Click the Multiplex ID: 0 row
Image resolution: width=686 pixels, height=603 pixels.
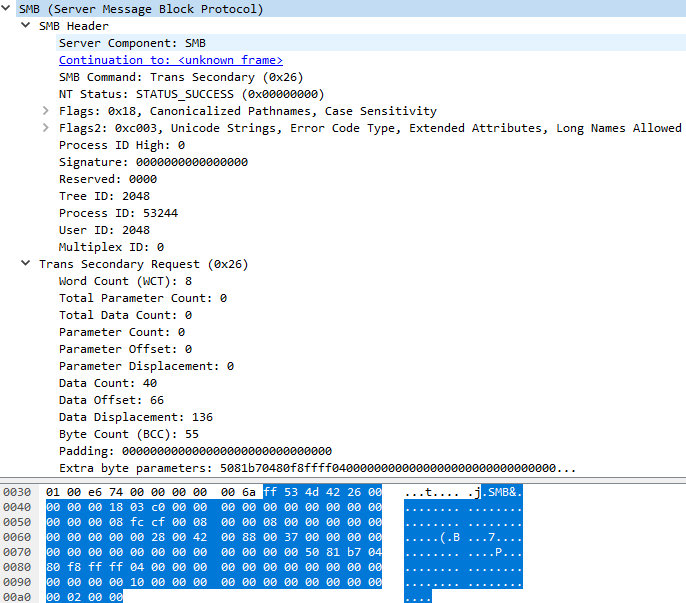pyautogui.click(x=111, y=247)
